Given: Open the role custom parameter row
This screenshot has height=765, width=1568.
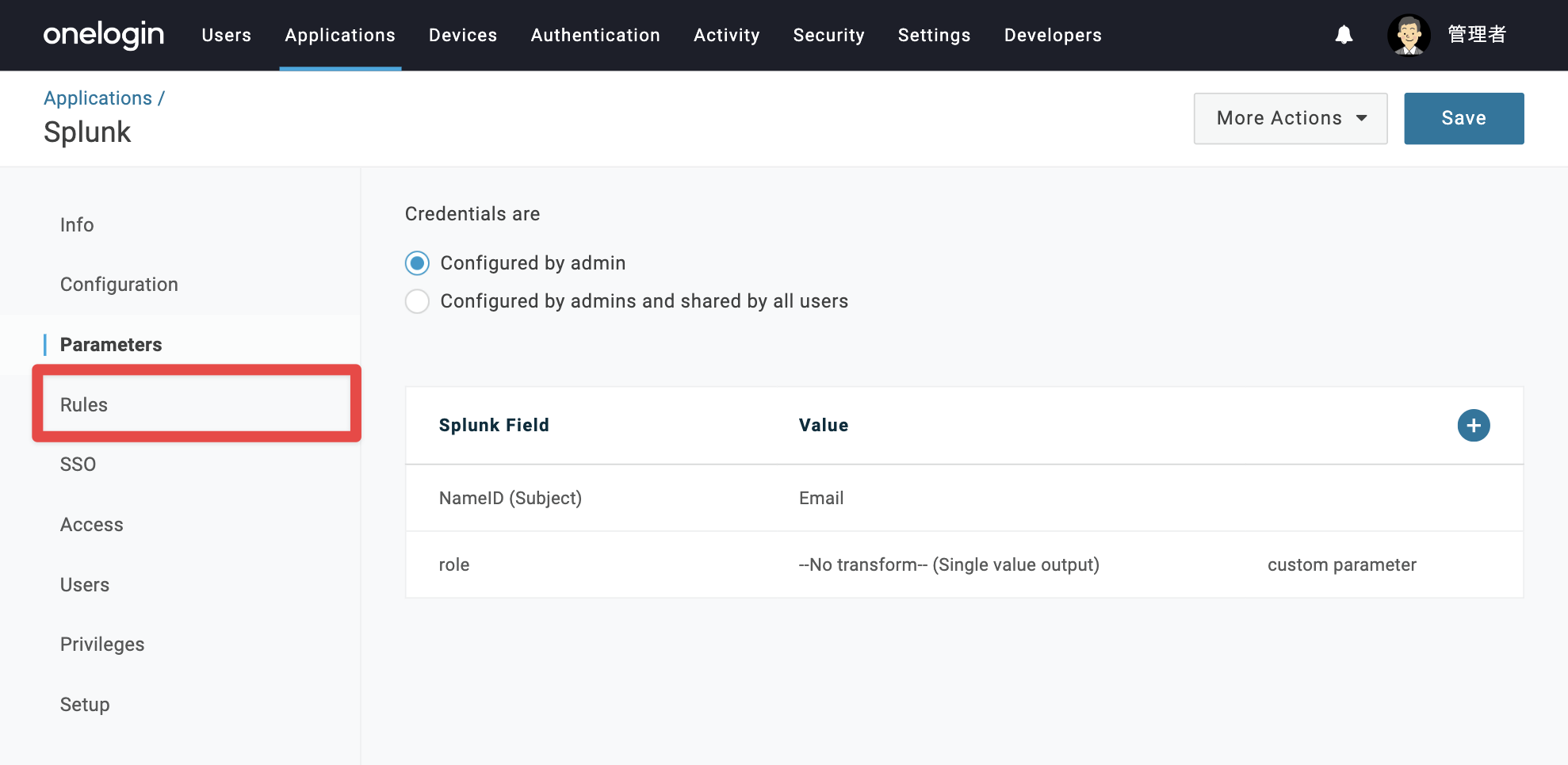Looking at the screenshot, I should pos(964,564).
